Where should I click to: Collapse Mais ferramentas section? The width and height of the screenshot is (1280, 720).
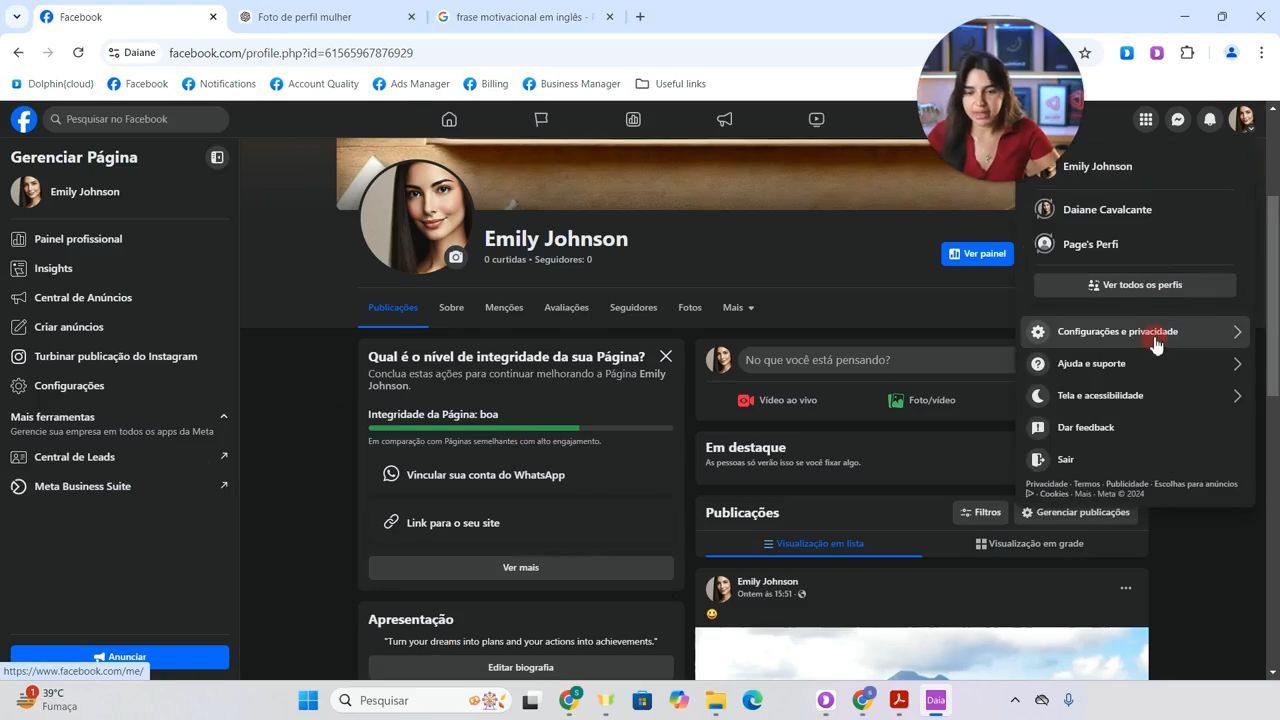tap(224, 417)
